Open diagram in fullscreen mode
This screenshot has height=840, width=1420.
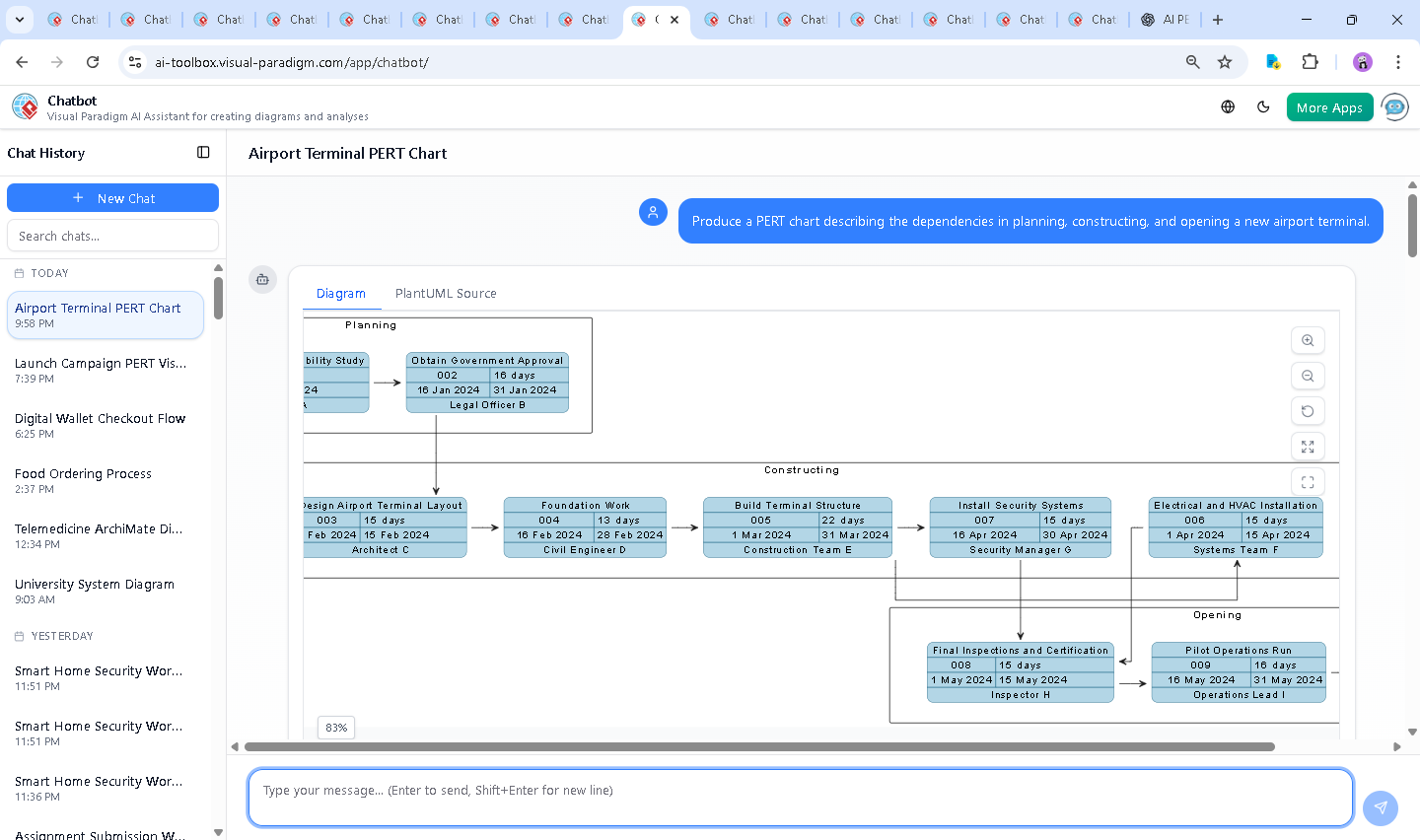click(x=1308, y=482)
